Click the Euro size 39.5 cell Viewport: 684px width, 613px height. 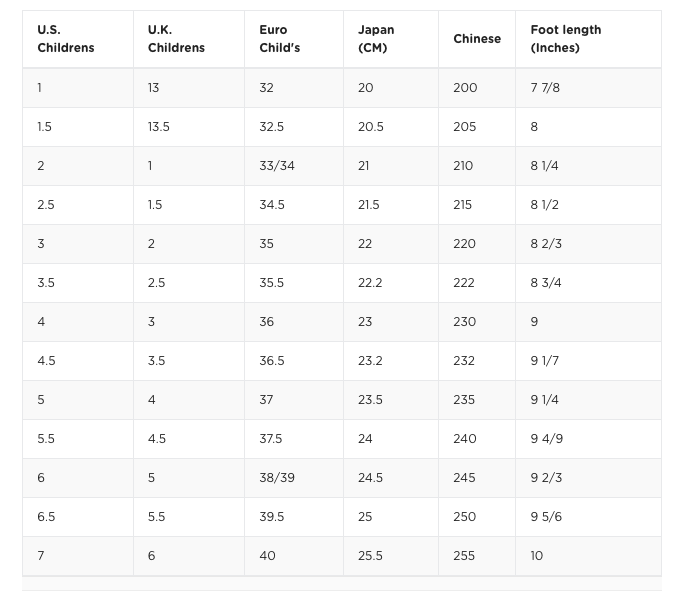tap(272, 517)
